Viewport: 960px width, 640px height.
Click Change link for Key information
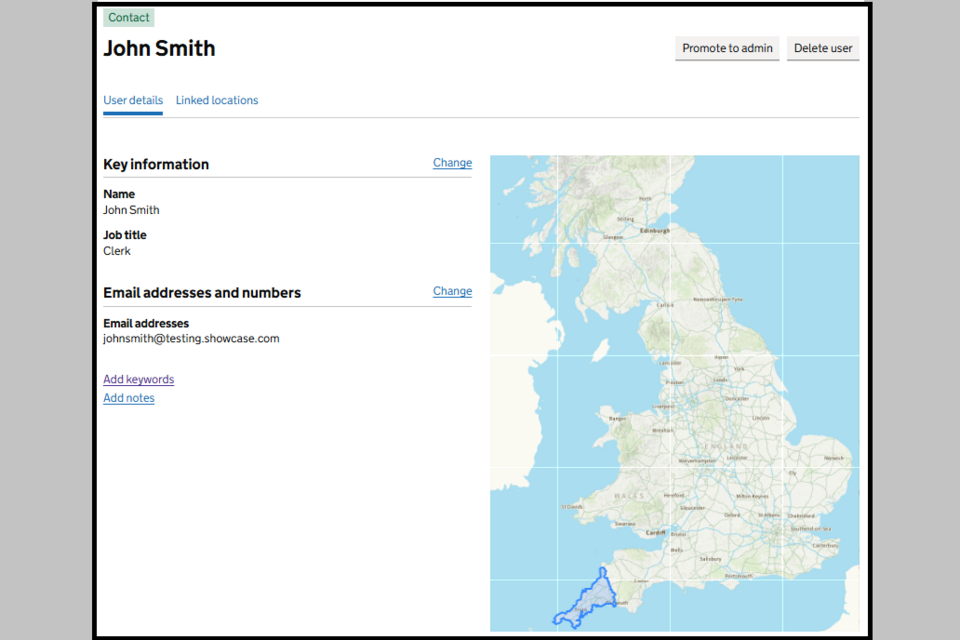point(452,163)
